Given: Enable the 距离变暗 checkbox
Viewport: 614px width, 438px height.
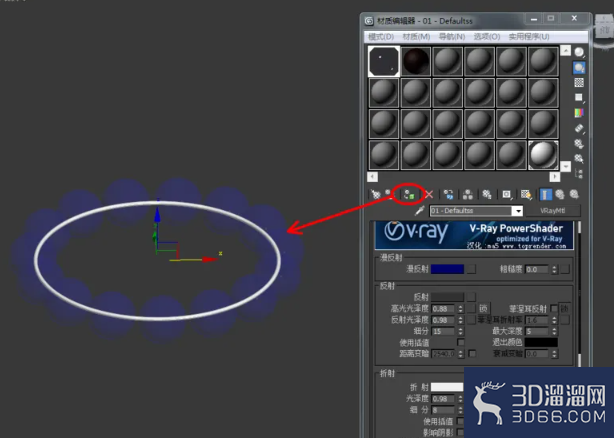Looking at the screenshot, I should coord(472,353).
